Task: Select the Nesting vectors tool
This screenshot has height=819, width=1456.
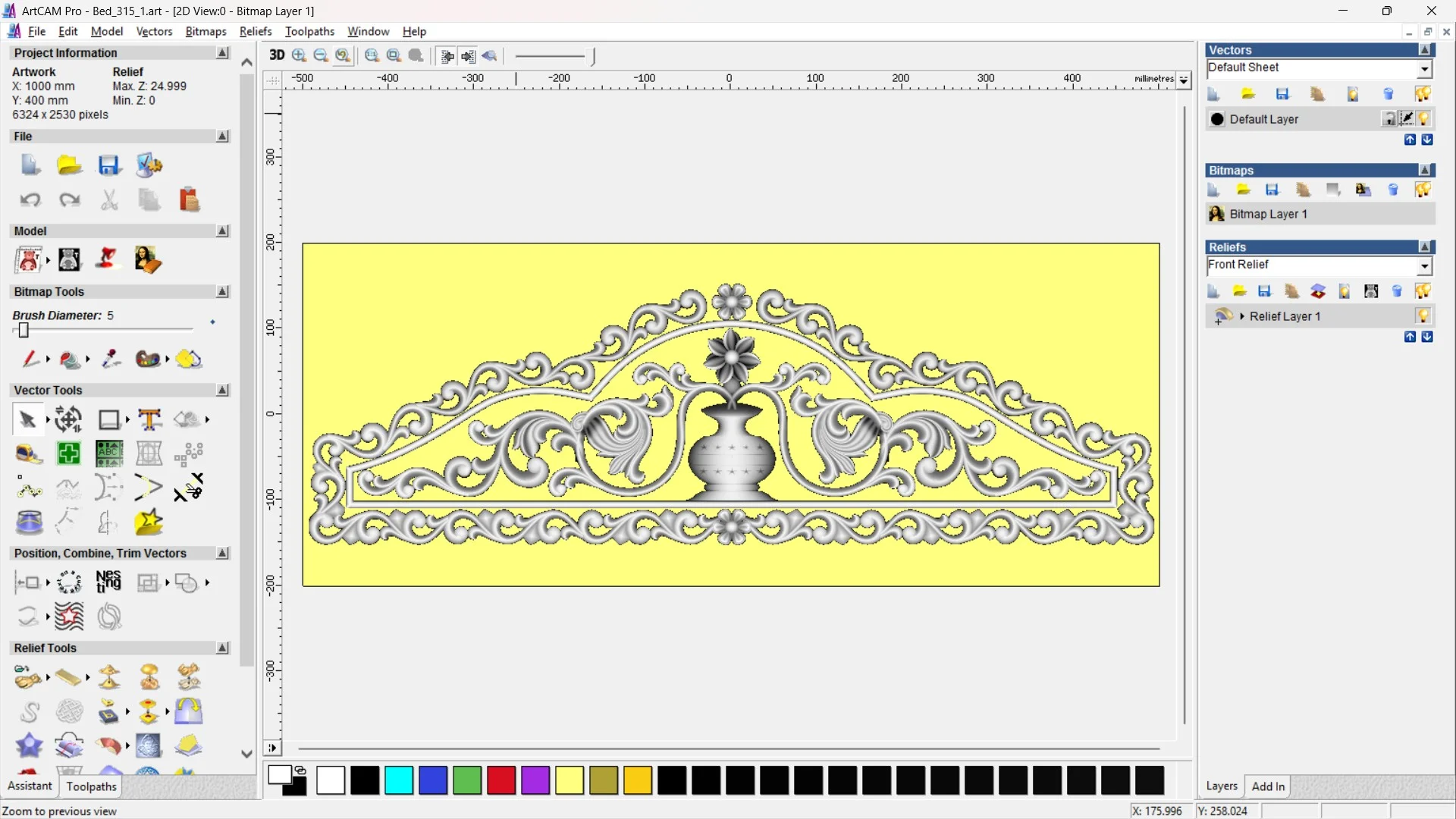Action: pyautogui.click(x=108, y=582)
